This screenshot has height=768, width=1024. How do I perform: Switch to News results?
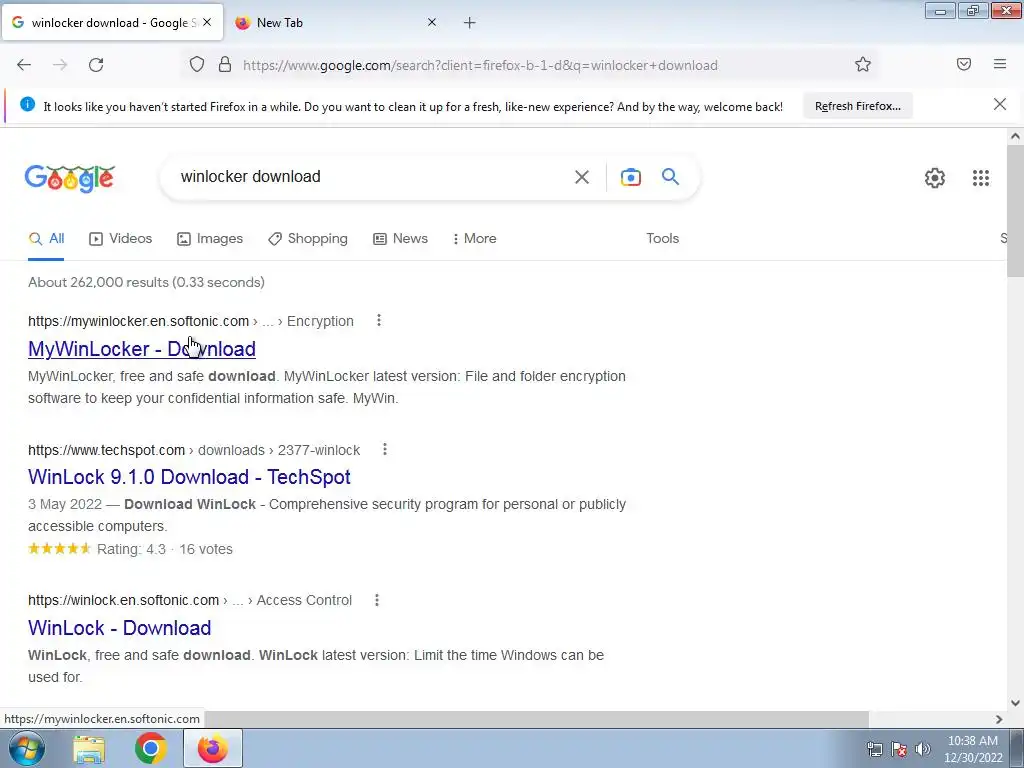pos(400,239)
